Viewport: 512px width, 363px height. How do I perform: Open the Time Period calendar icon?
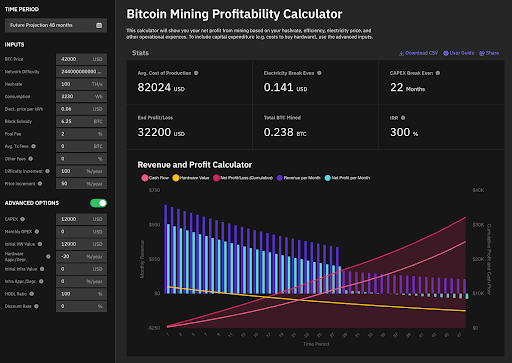99,25
